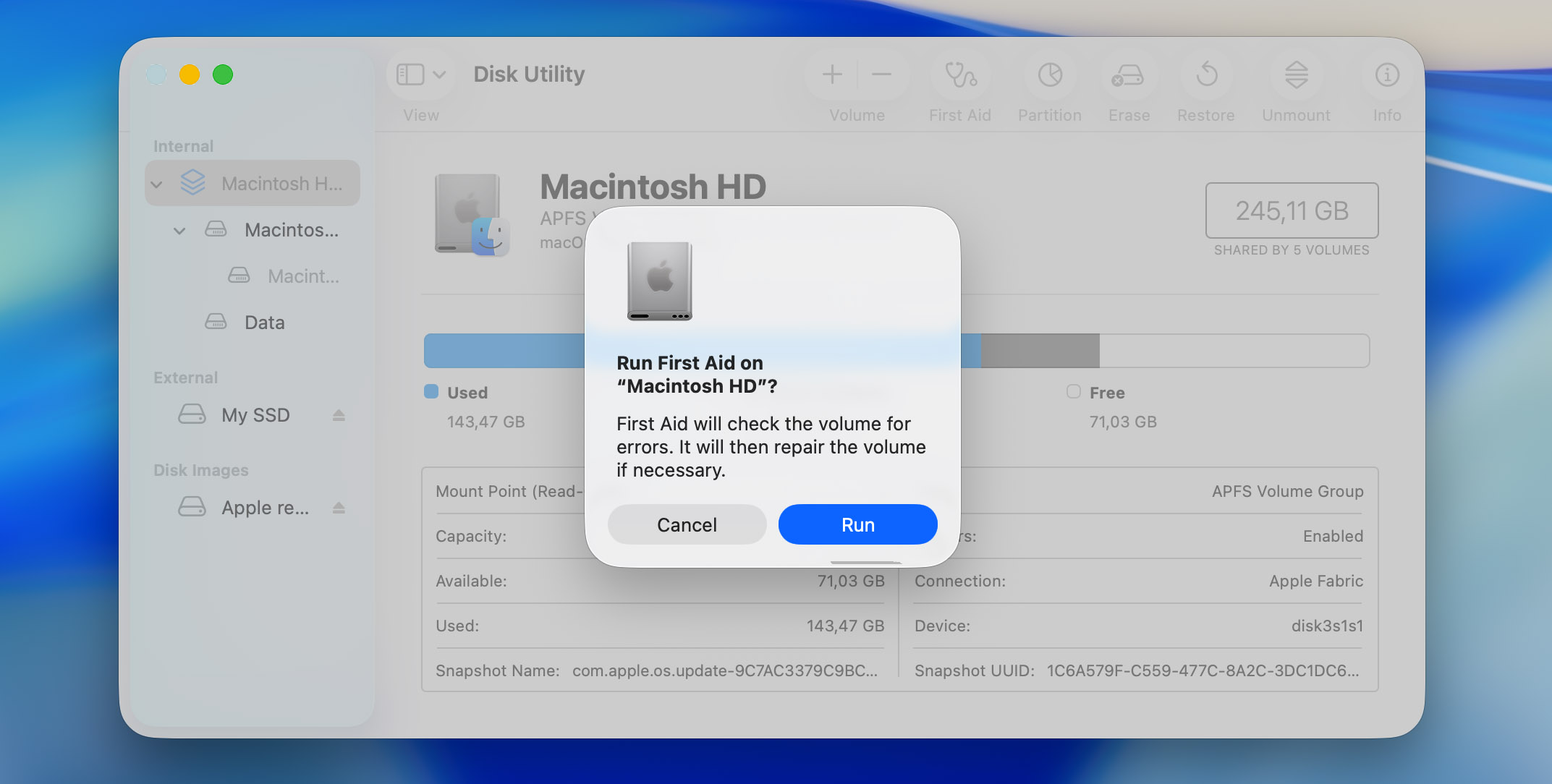
Task: Click the green zoom window button
Action: point(223,74)
